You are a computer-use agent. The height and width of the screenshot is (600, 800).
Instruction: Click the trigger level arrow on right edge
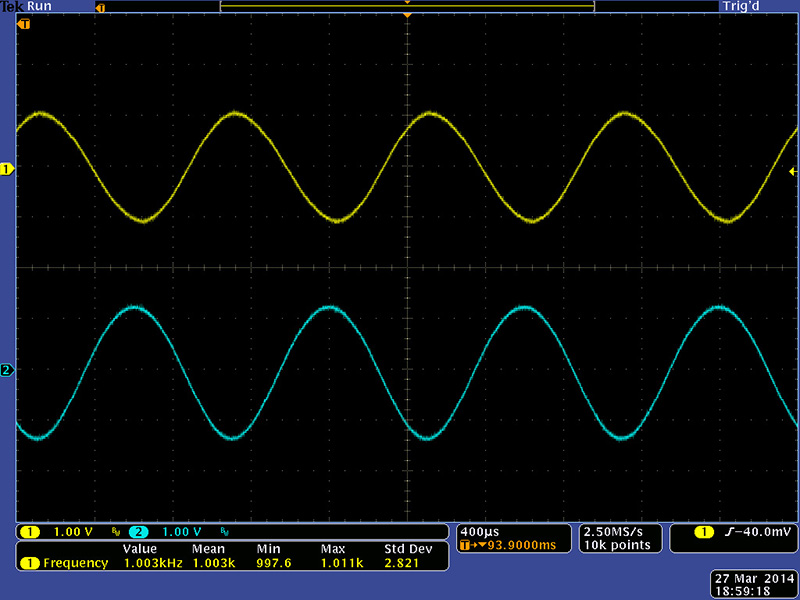point(793,172)
